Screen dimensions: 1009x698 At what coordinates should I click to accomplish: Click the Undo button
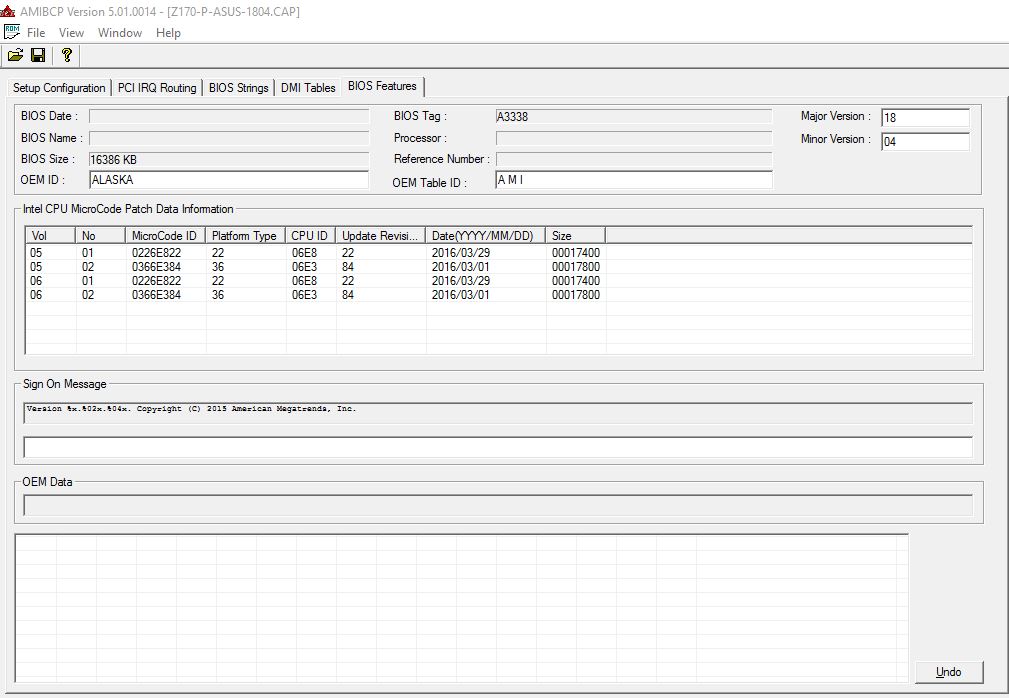pos(949,672)
